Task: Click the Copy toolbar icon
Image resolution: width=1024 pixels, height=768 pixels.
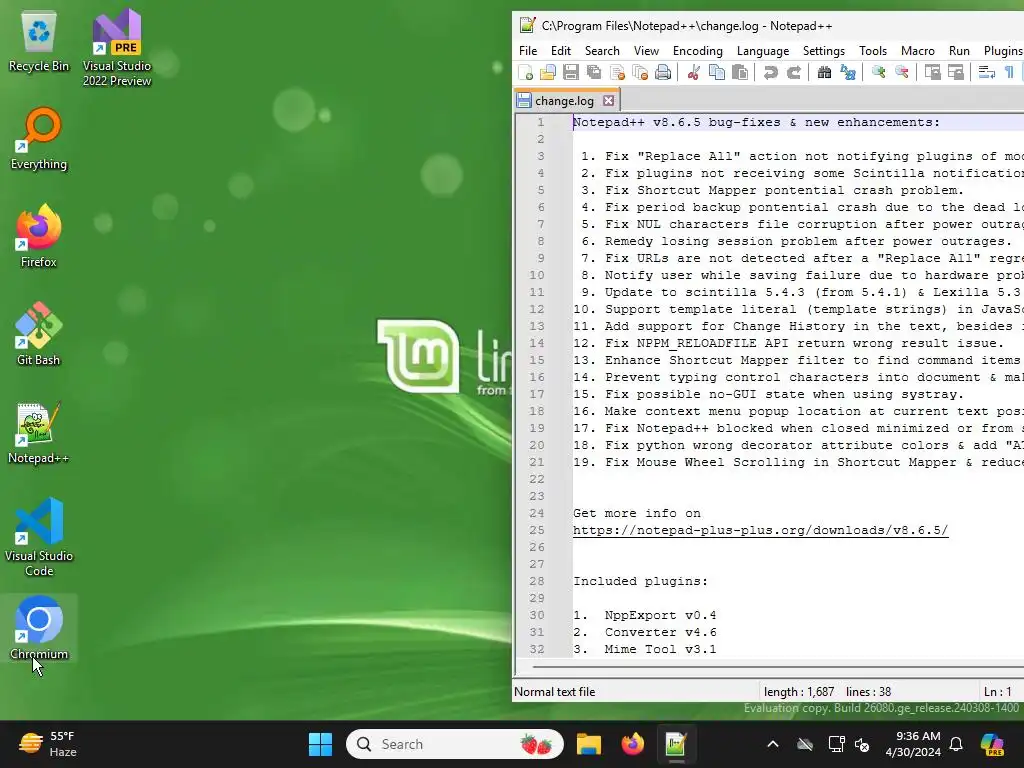Action: tap(716, 72)
